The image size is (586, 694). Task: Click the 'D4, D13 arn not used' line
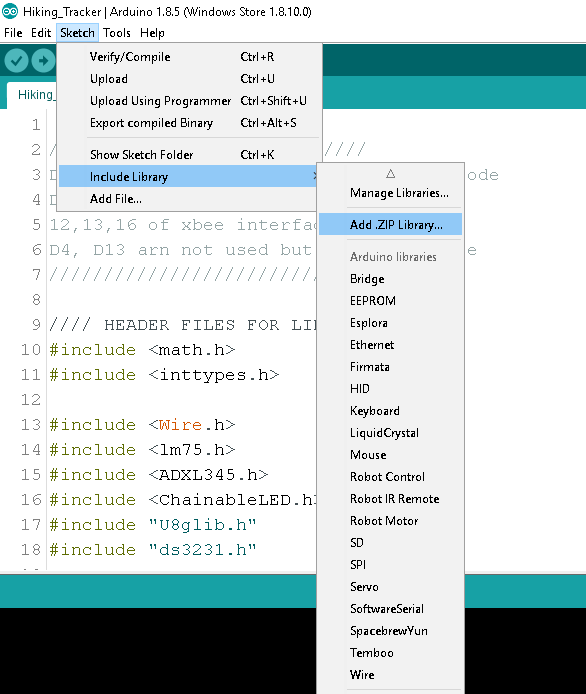(x=181, y=251)
